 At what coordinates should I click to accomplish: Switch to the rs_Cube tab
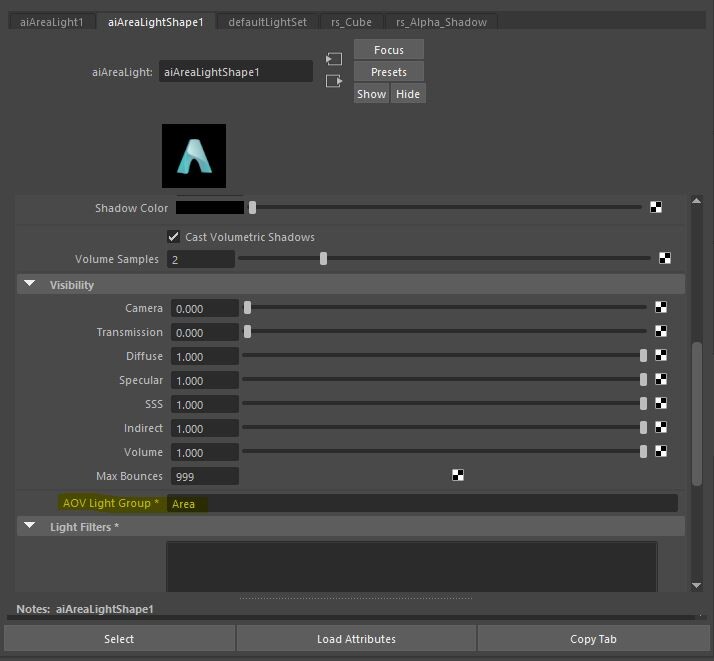point(351,22)
